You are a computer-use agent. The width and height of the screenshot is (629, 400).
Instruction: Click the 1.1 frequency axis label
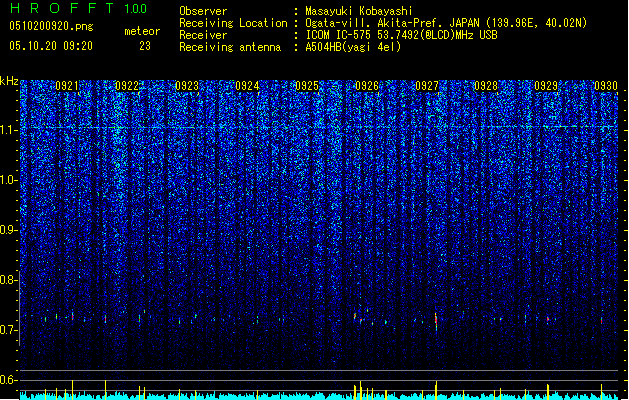tap(8, 130)
